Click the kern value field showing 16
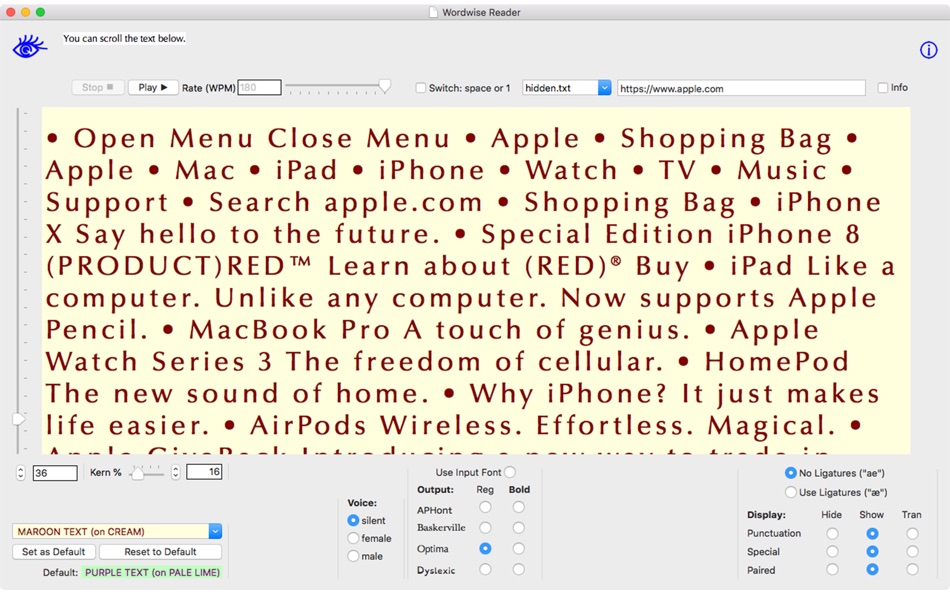This screenshot has height=594, width=950. [204, 472]
